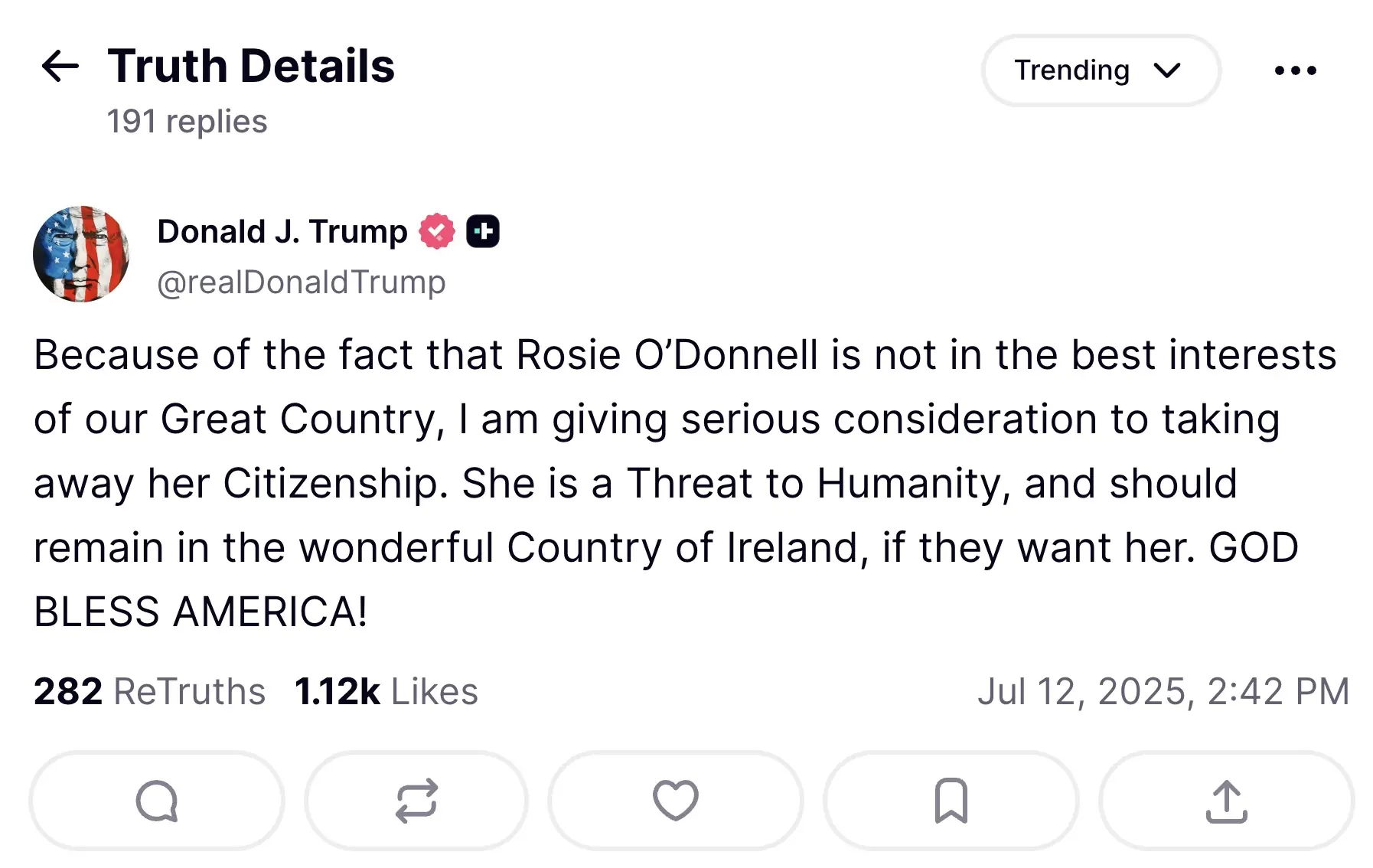Click the reply speech bubble icon
Image resolution: width=1373 pixels, height=868 pixels.
[157, 801]
